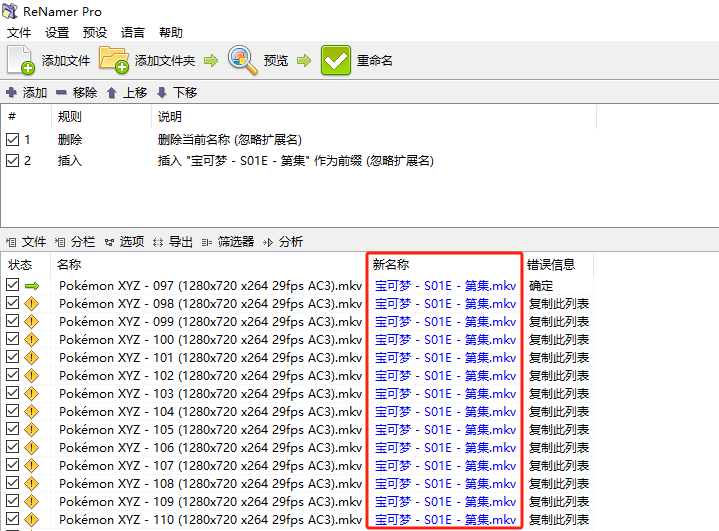This screenshot has height=531, width=719.
Task: Click warning icon of file 098
Action: [x=31, y=304]
